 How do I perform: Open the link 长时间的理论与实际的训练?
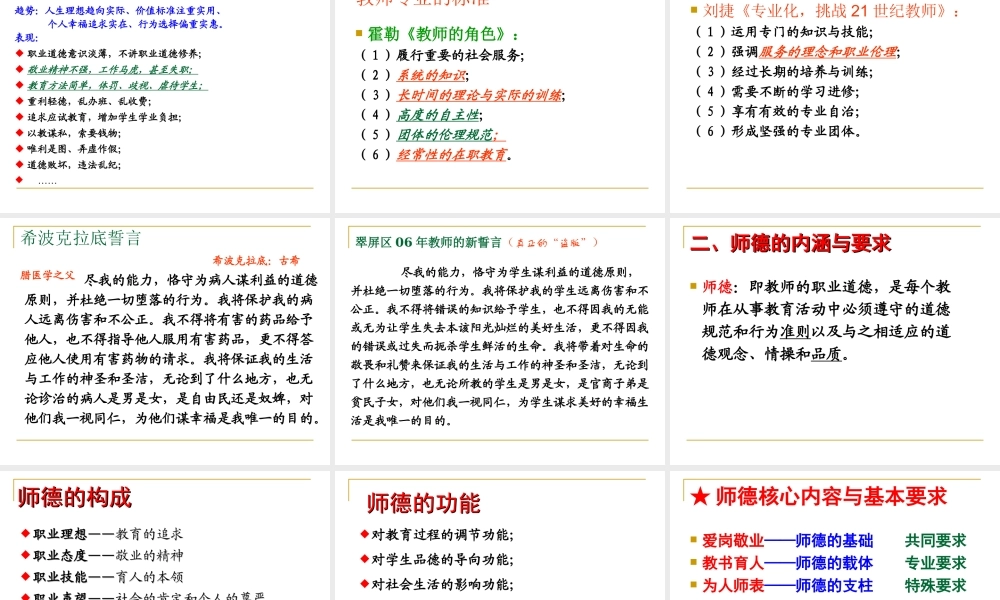[480, 95]
